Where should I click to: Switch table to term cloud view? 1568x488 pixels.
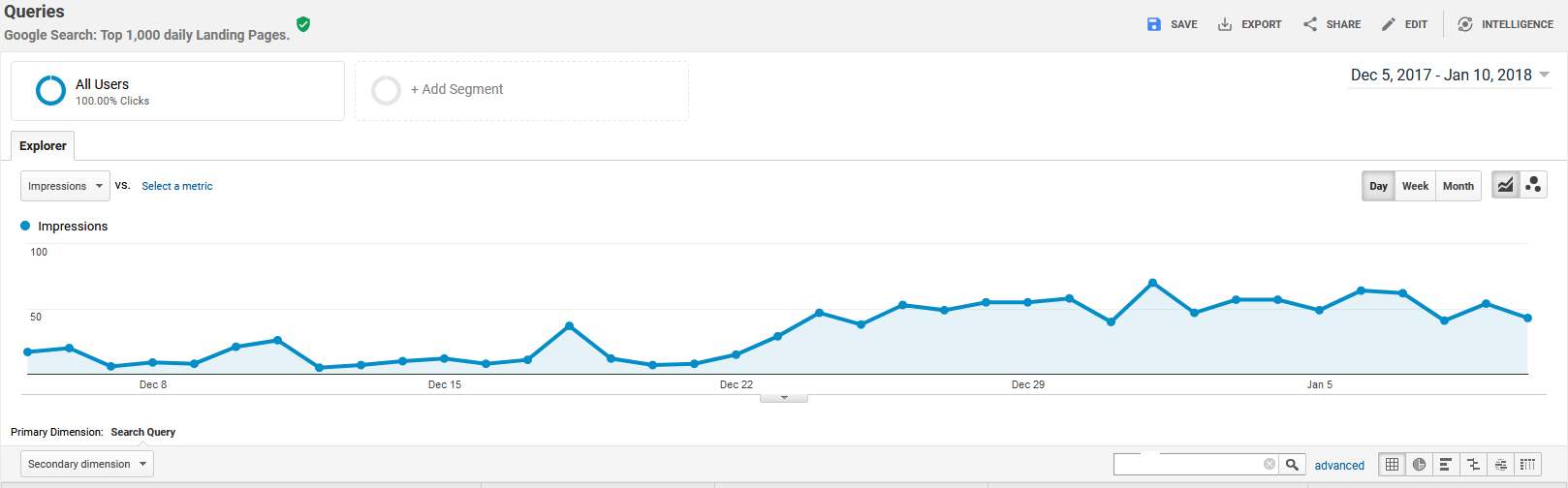pos(1500,465)
